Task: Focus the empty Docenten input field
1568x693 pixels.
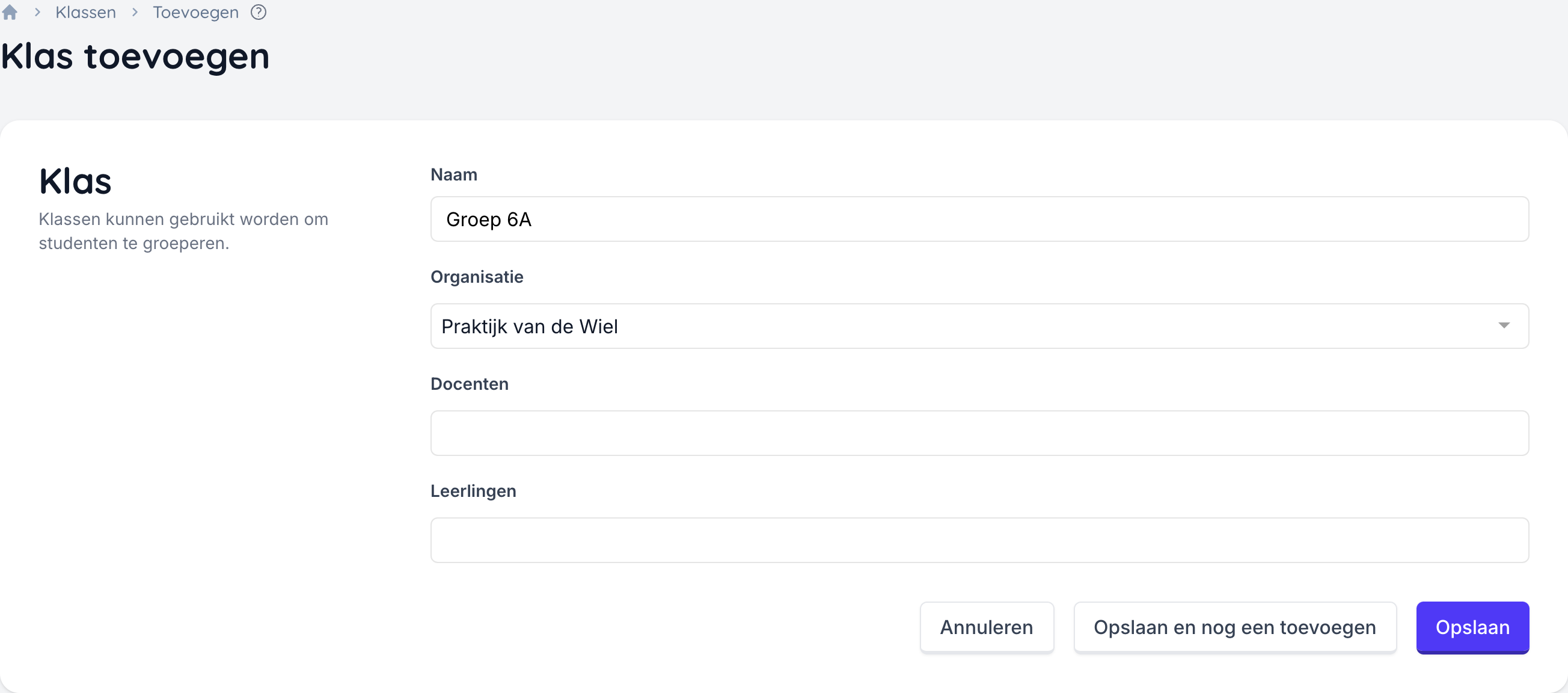Action: point(974,433)
